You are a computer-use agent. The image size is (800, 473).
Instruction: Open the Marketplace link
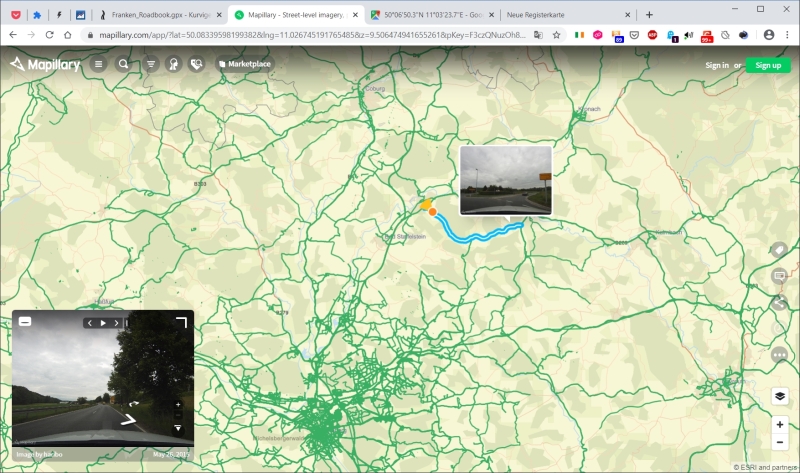[x=245, y=64]
